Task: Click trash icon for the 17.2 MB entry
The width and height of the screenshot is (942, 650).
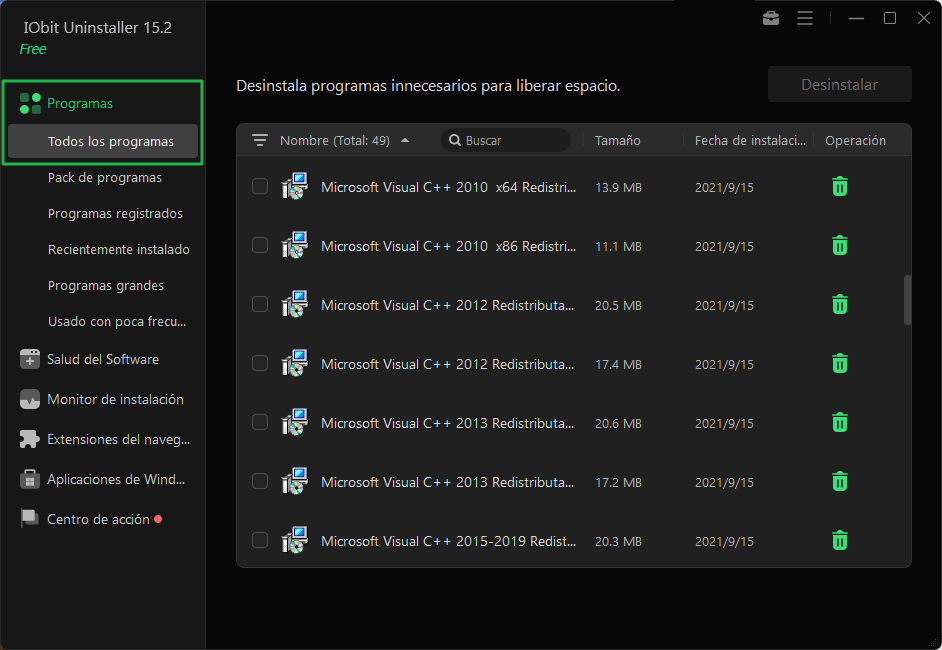Action: [840, 481]
